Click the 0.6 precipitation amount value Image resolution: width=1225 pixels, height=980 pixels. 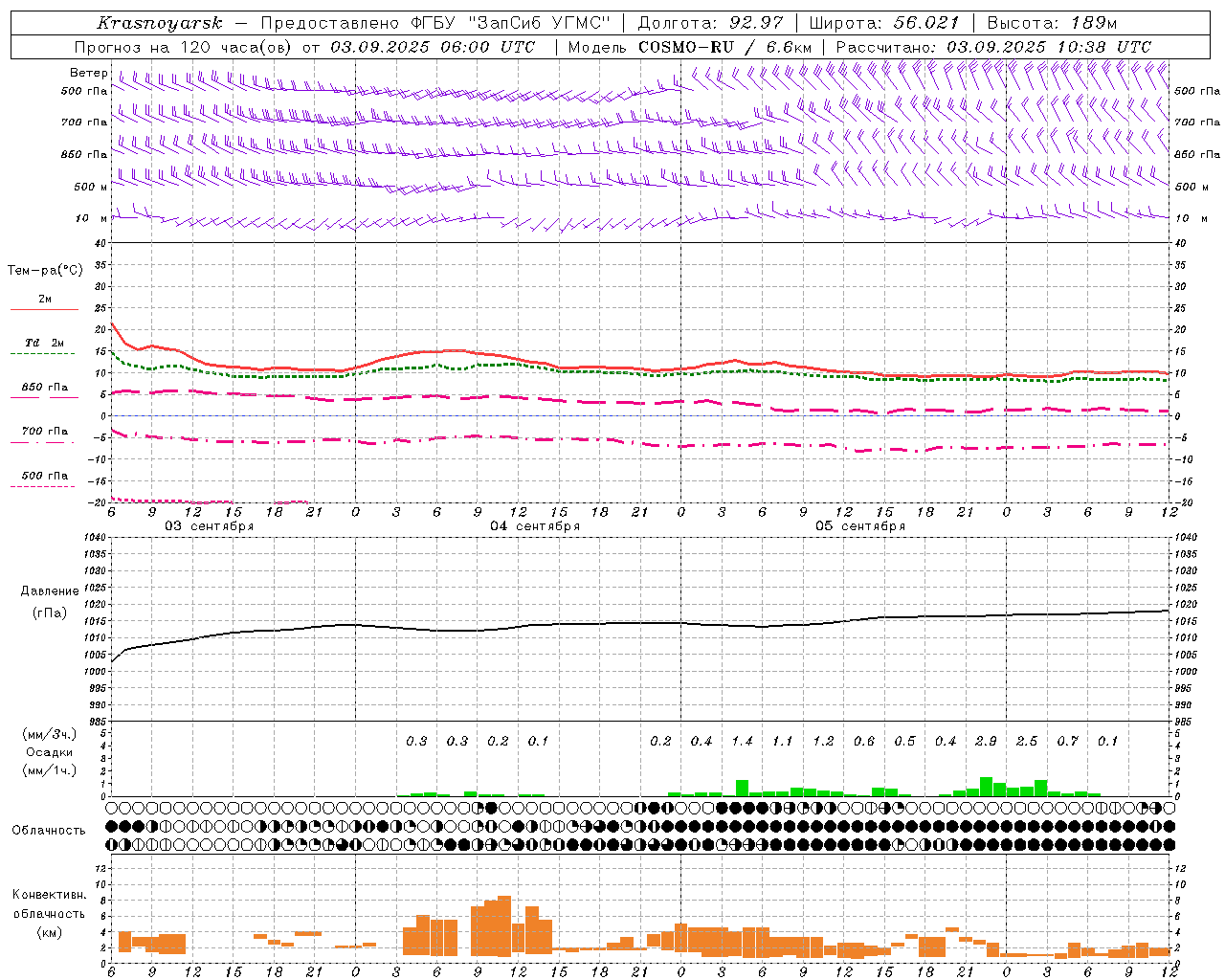864,741
